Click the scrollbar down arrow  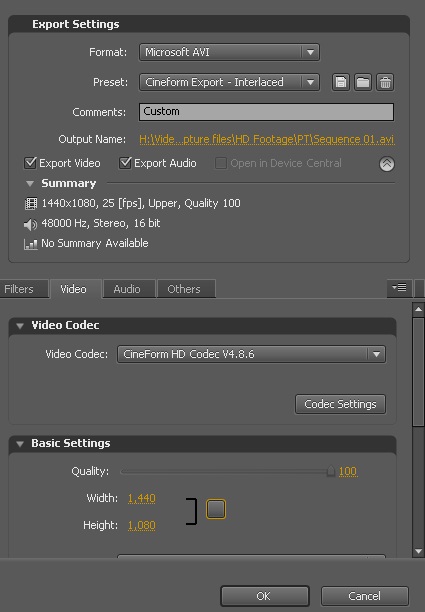[418, 551]
